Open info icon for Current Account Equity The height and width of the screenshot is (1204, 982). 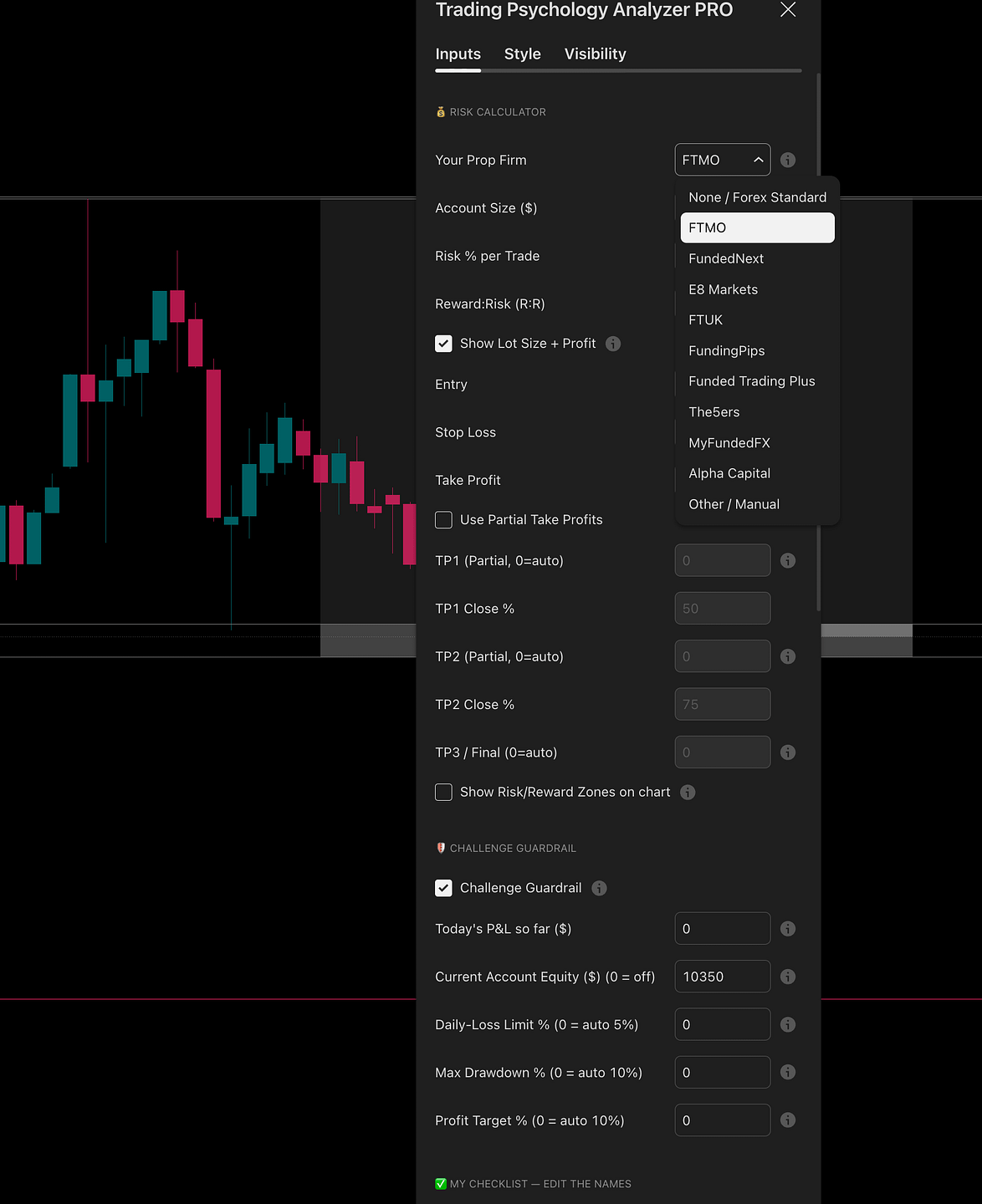click(788, 977)
